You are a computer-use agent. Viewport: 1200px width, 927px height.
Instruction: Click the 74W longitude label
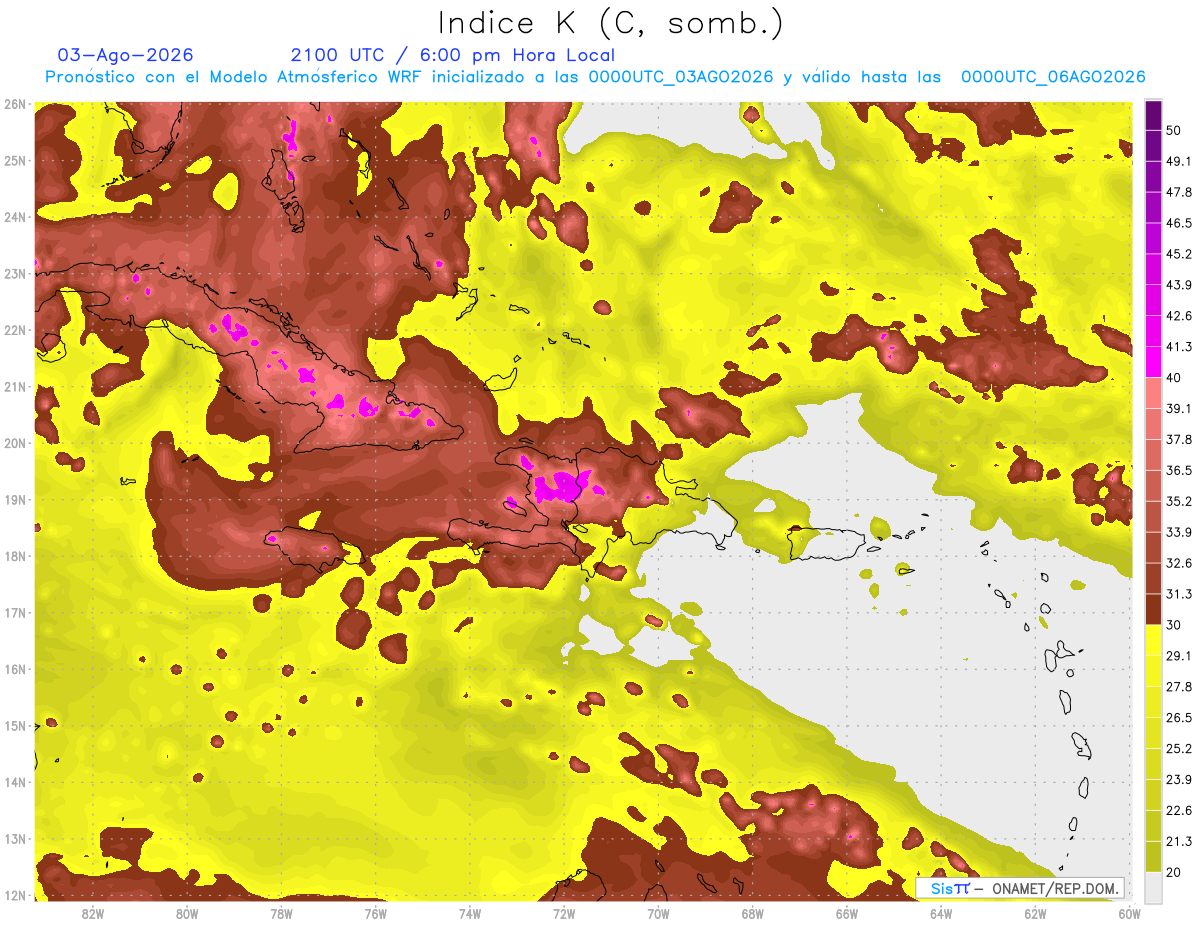click(470, 913)
